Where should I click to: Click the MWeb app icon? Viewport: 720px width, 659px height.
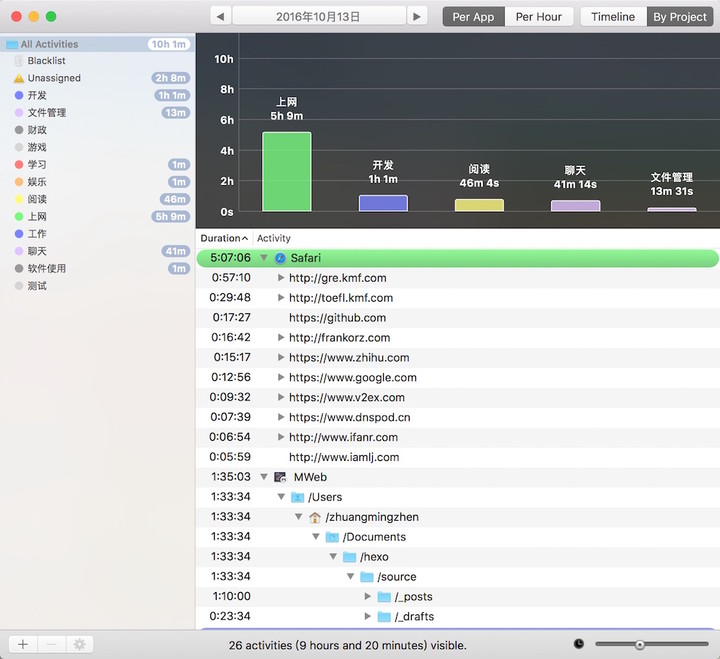click(x=280, y=477)
